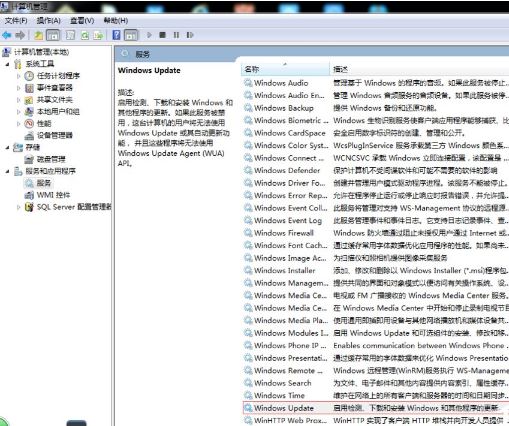Click the 共享文件夹 icon in tree
Viewport: 509px width, 426px height.
point(29,100)
